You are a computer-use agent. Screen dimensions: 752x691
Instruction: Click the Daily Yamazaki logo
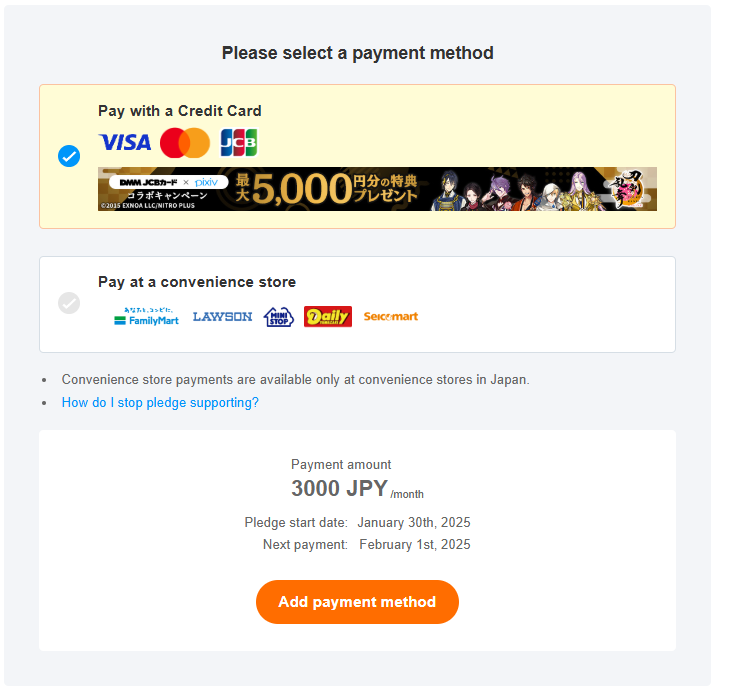328,317
